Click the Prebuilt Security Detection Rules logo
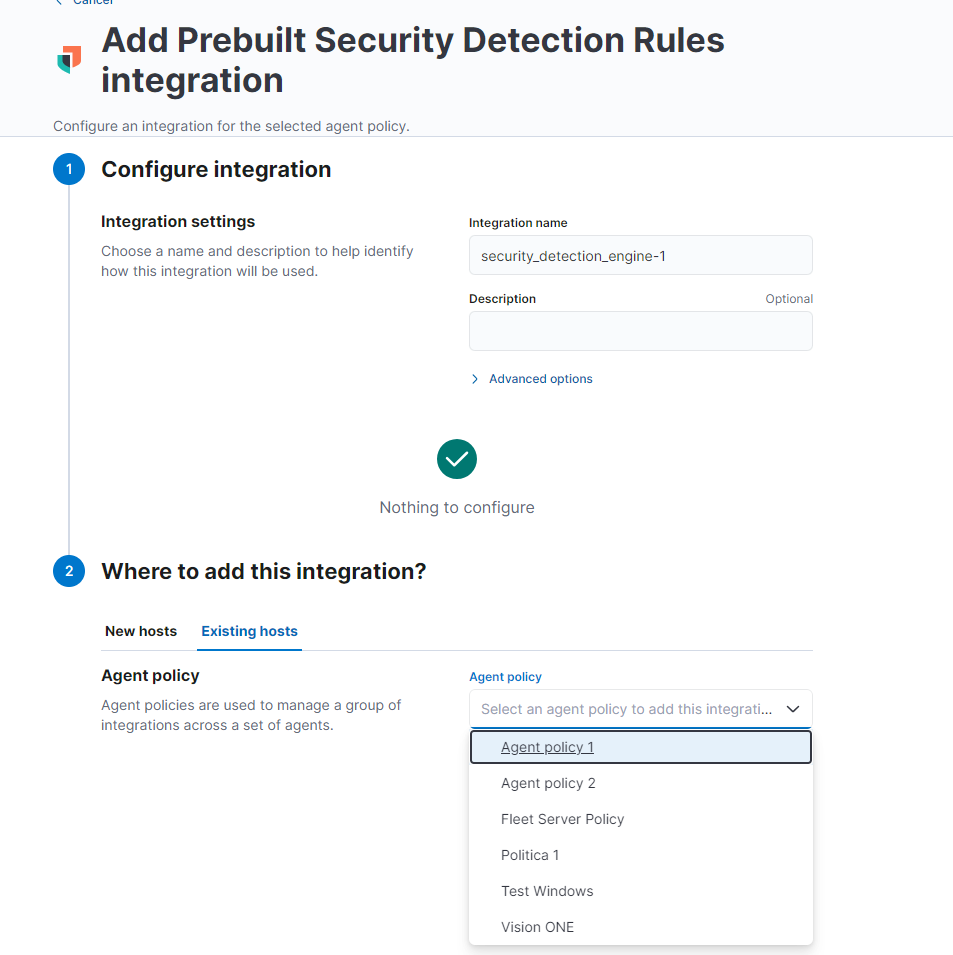This screenshot has width=953, height=955. (69, 59)
